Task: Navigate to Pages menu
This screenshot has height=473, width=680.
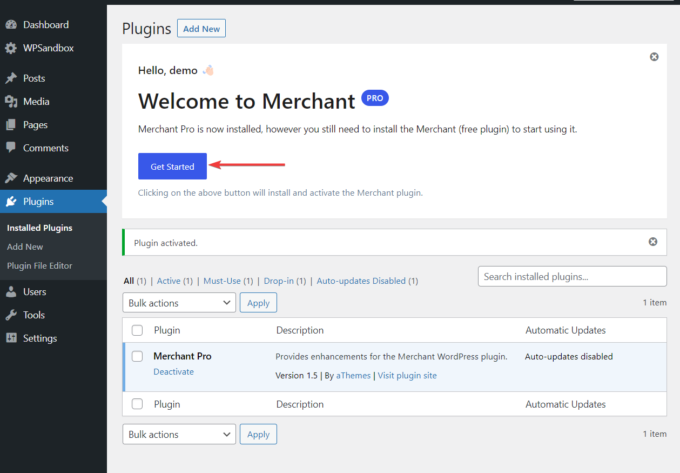Action: tap(53, 125)
